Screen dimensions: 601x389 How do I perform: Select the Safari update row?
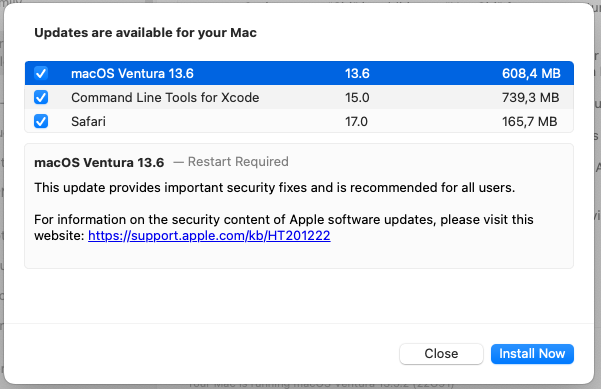tap(299, 121)
